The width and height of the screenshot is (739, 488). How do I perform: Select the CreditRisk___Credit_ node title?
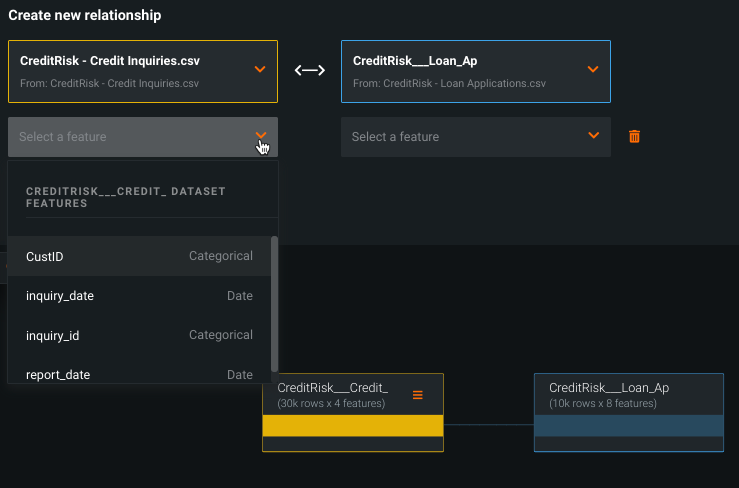332,388
